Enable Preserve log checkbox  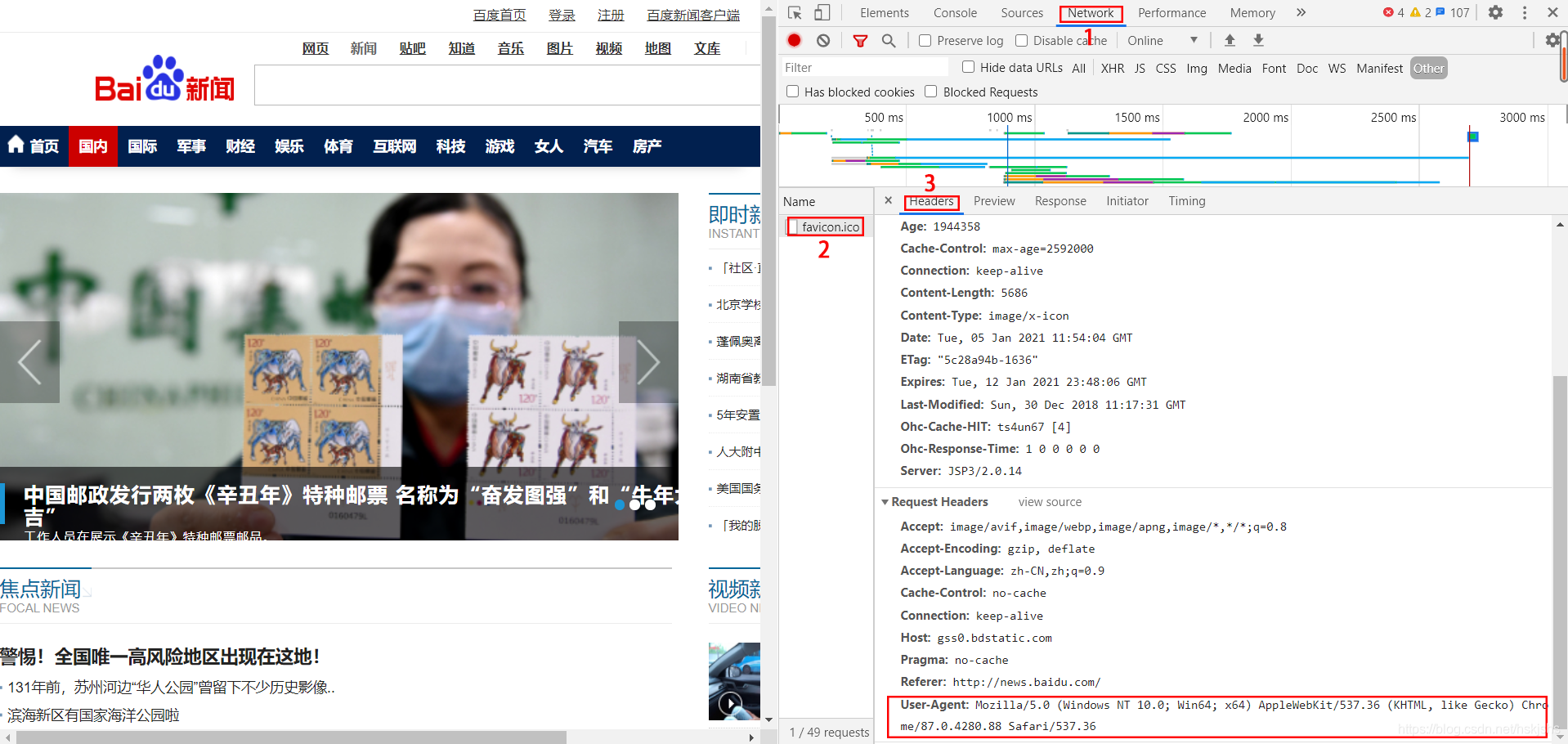point(925,40)
